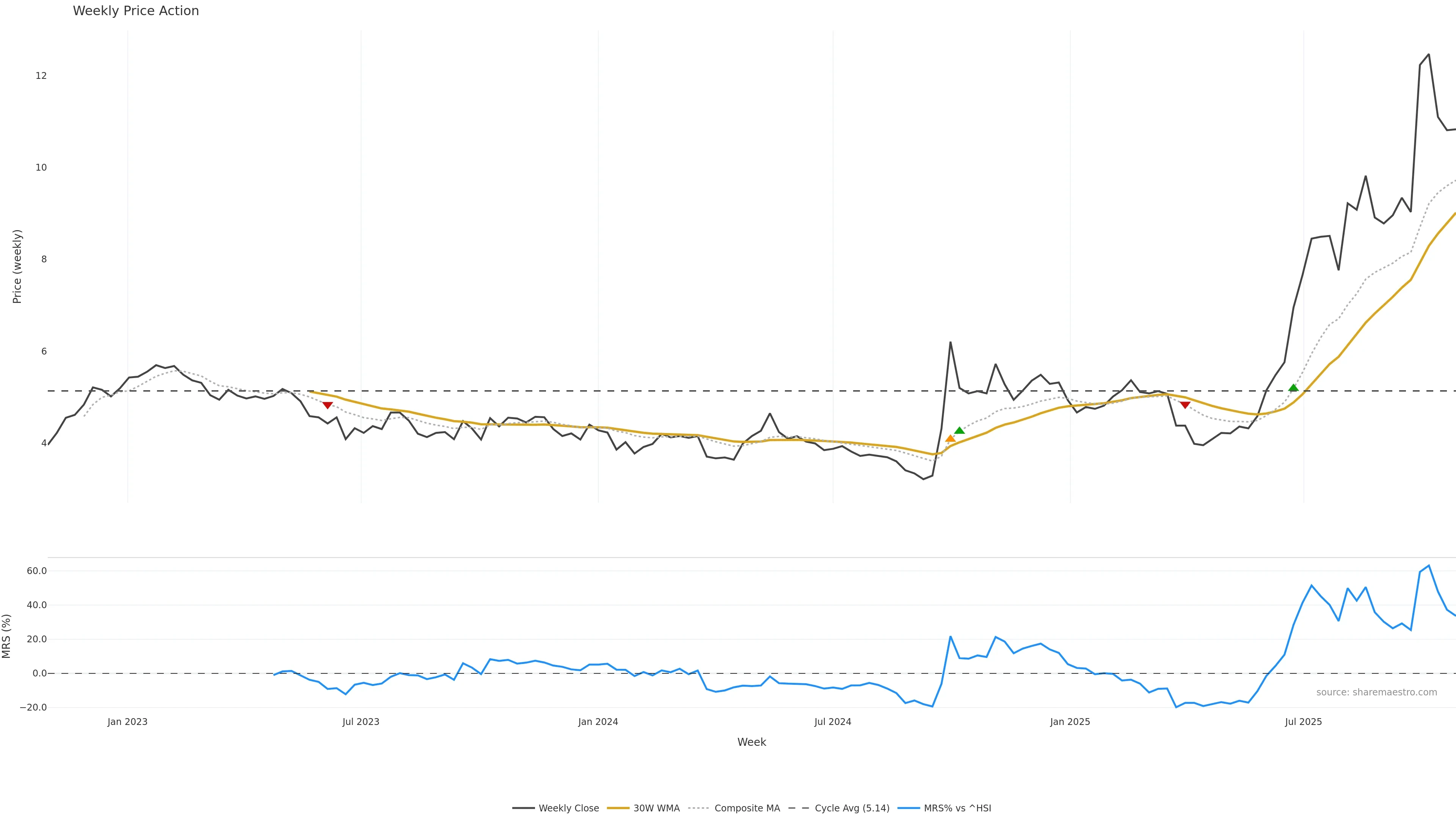Click the Jul 2025 x-axis label

(1304, 722)
